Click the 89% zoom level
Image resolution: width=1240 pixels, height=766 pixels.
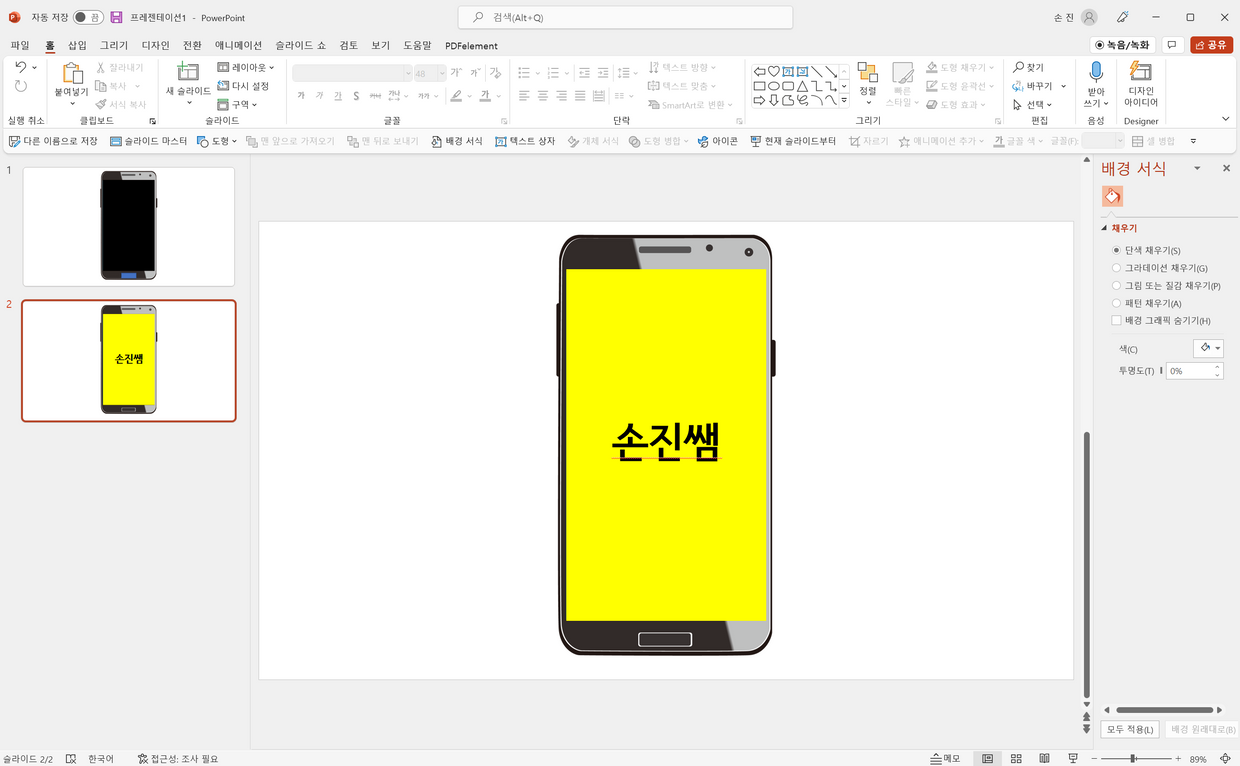pyautogui.click(x=1198, y=759)
